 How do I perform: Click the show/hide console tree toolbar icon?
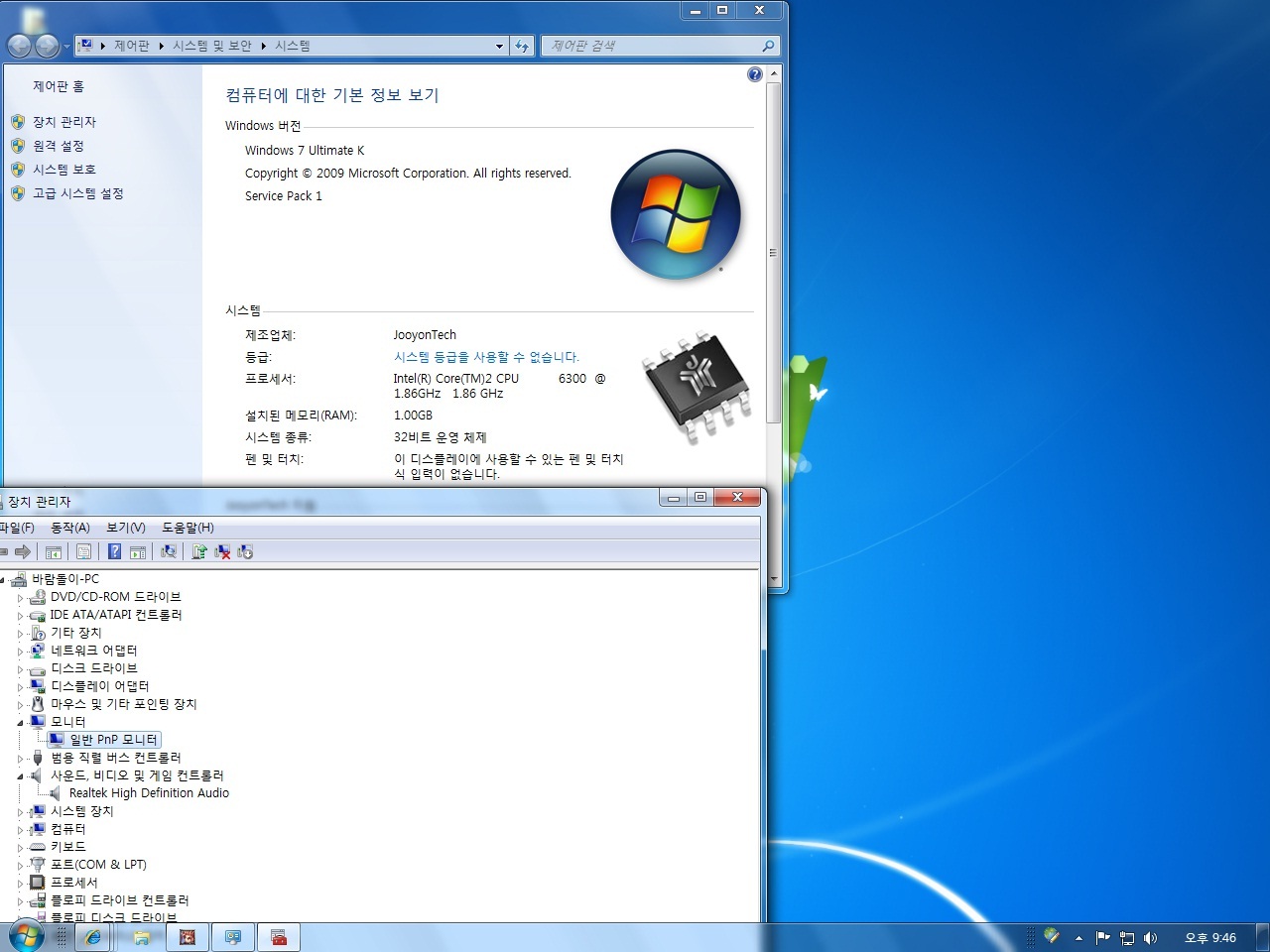(54, 552)
